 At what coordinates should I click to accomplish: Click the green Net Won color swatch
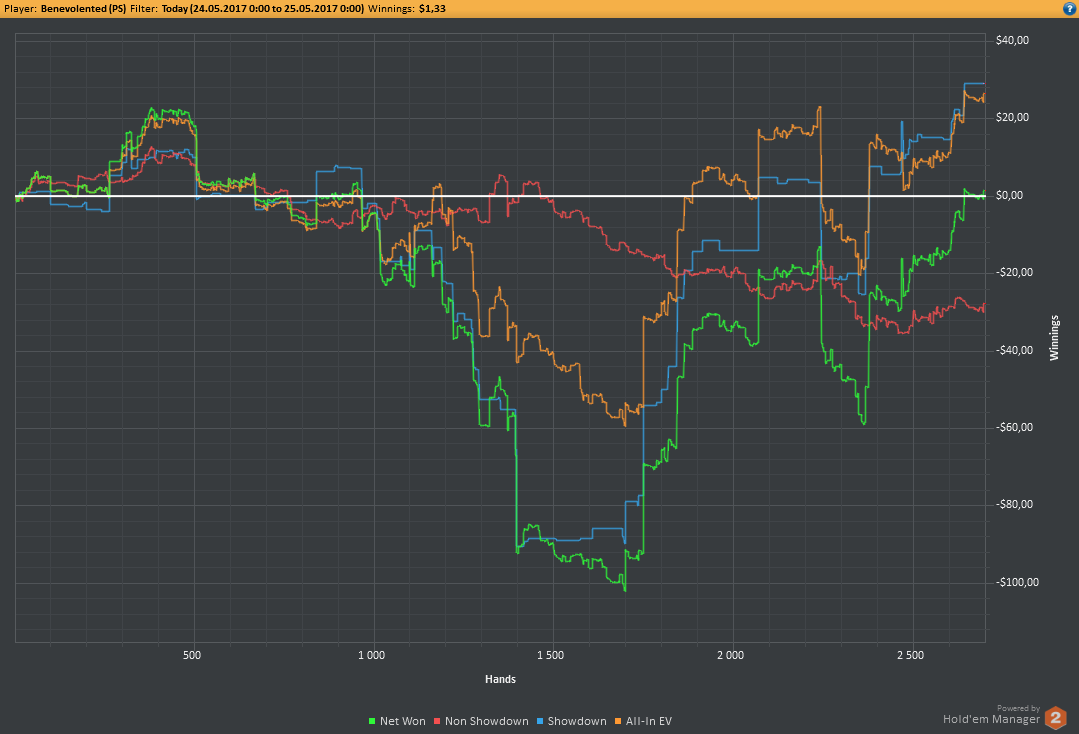tap(372, 722)
